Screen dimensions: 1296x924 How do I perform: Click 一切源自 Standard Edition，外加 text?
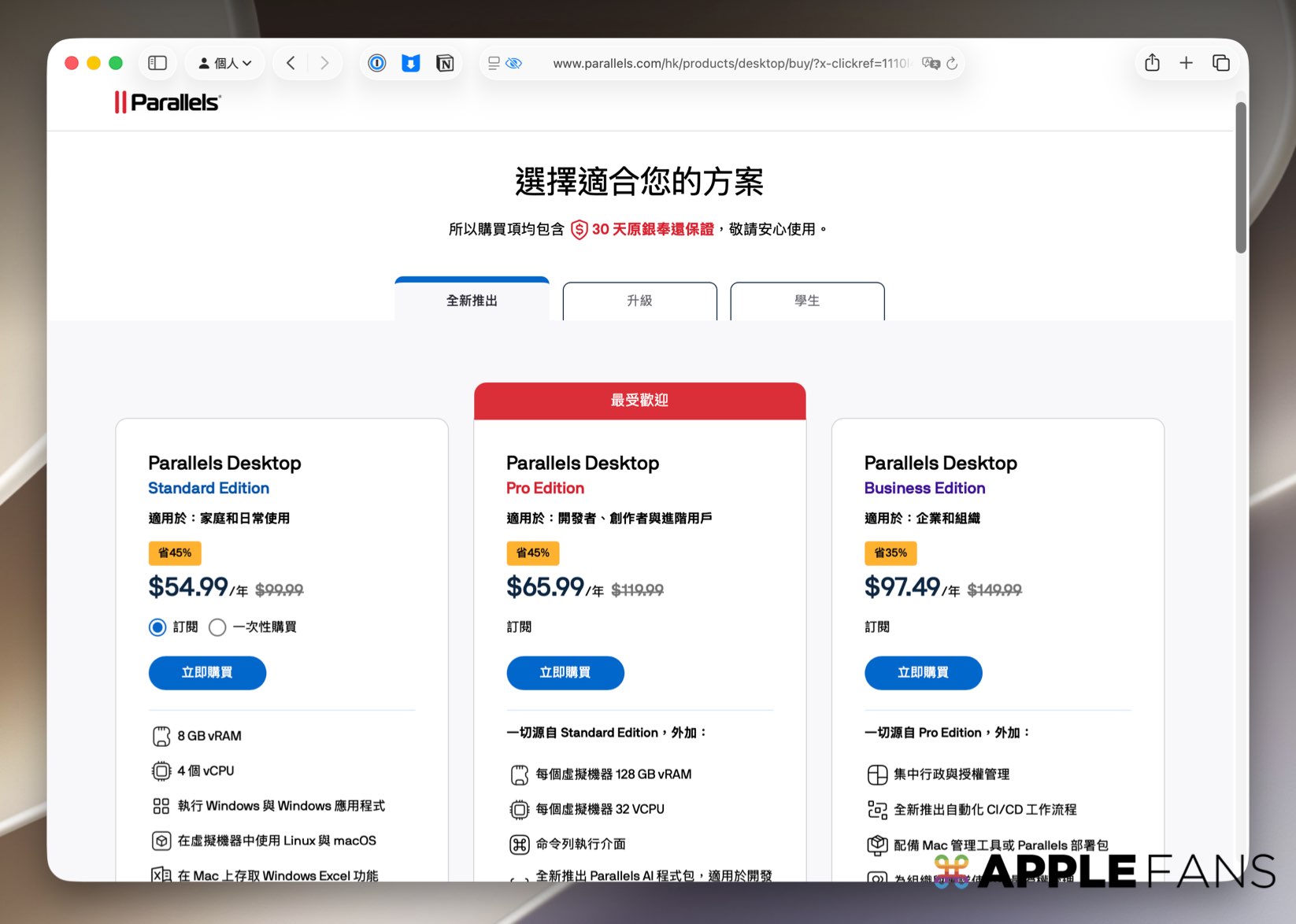click(x=606, y=733)
